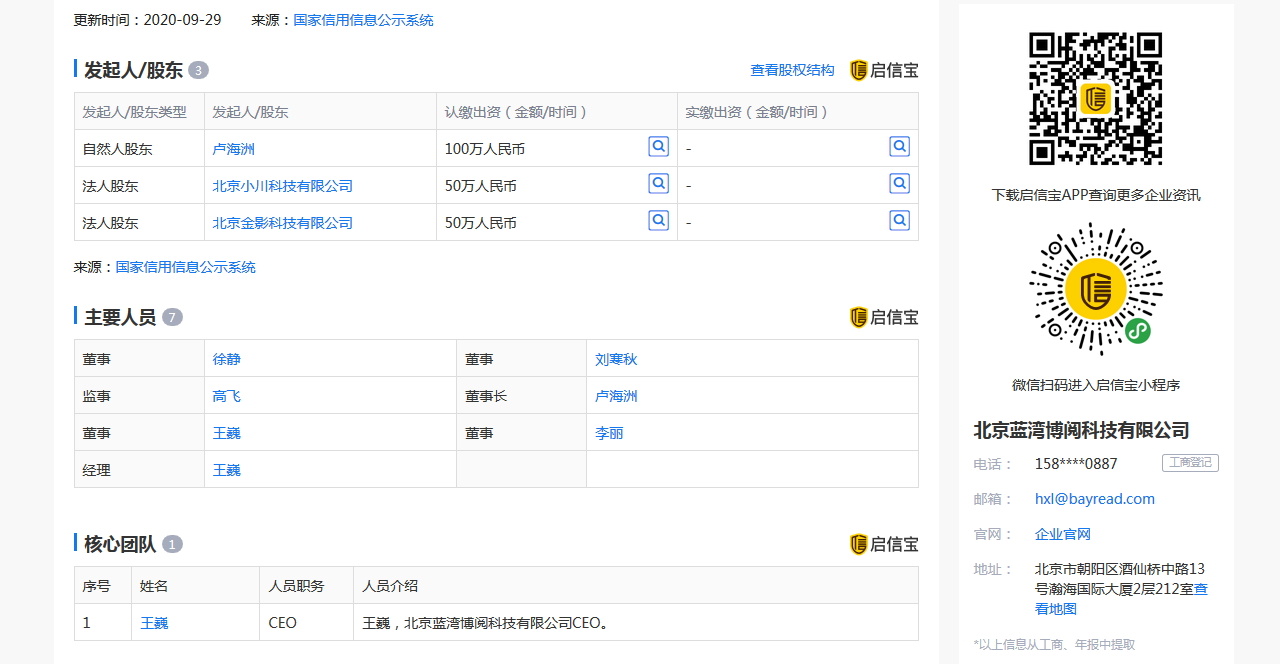Click 启信宝 logo in 主要人员 section header
The height and width of the screenshot is (664, 1280).
pos(884,317)
